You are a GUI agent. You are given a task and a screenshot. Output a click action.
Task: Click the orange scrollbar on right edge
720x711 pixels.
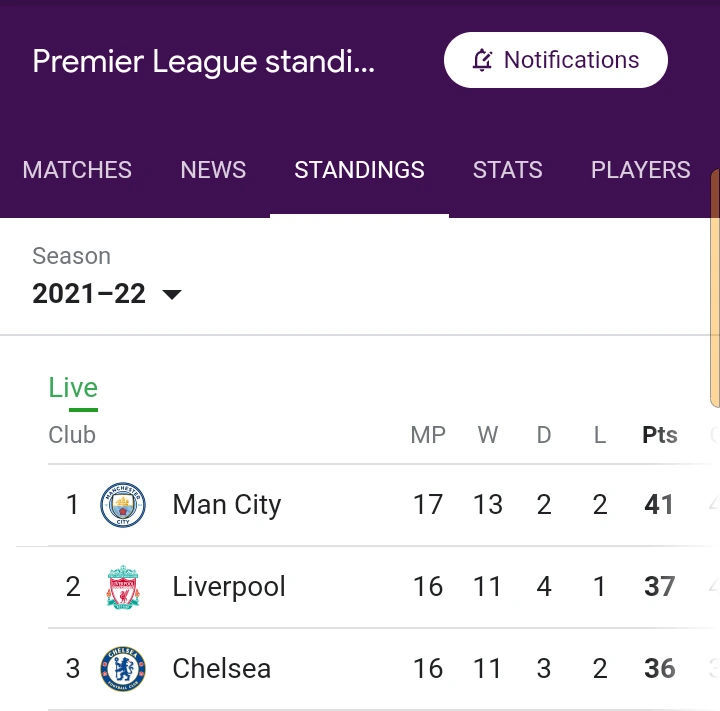click(x=714, y=288)
